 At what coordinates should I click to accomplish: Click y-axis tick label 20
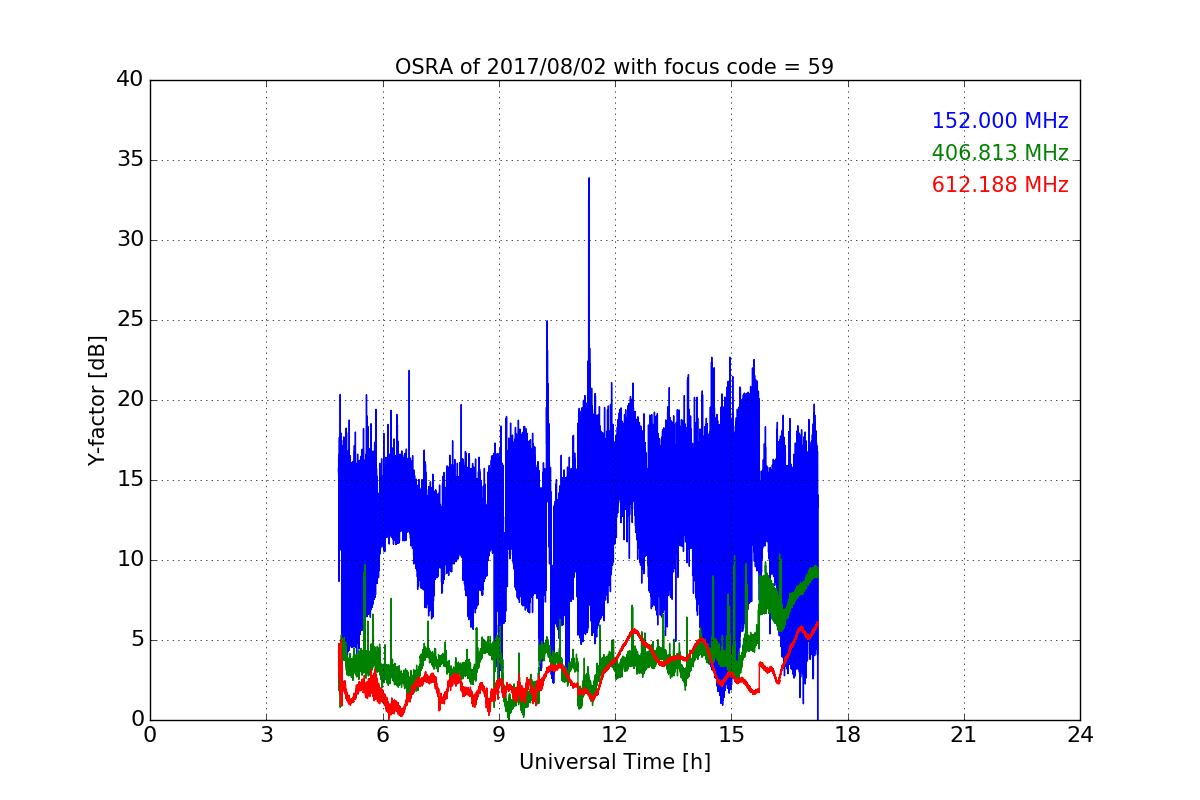(x=130, y=400)
